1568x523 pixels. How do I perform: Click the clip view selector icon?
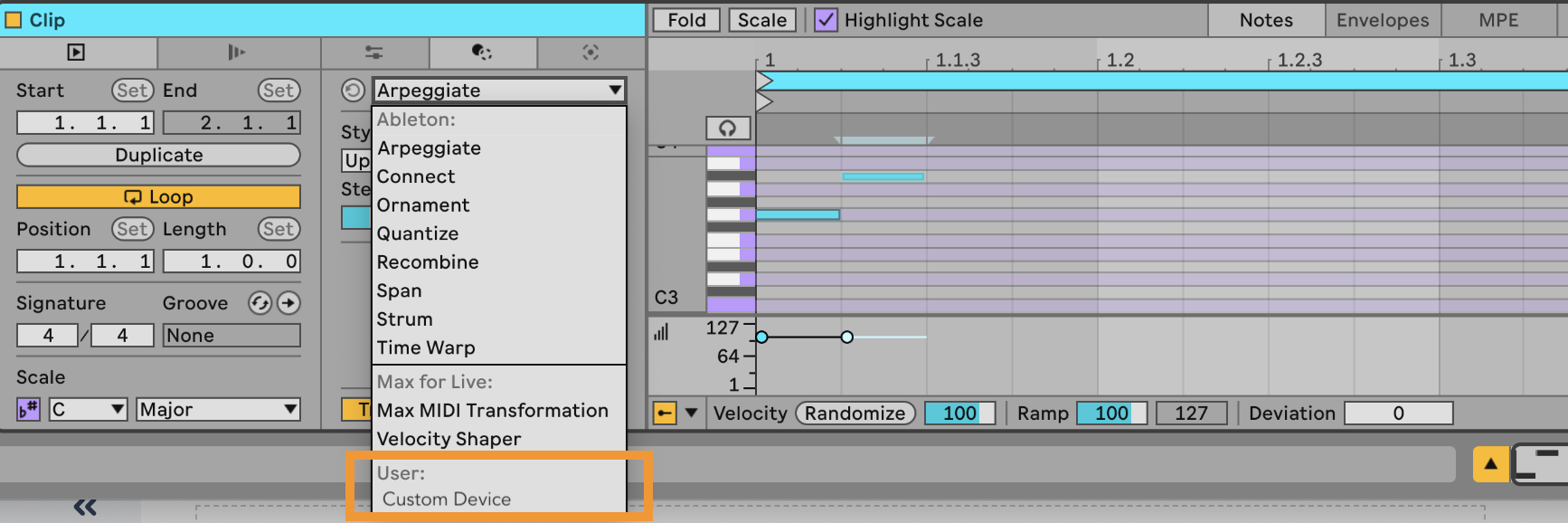coord(1541,464)
